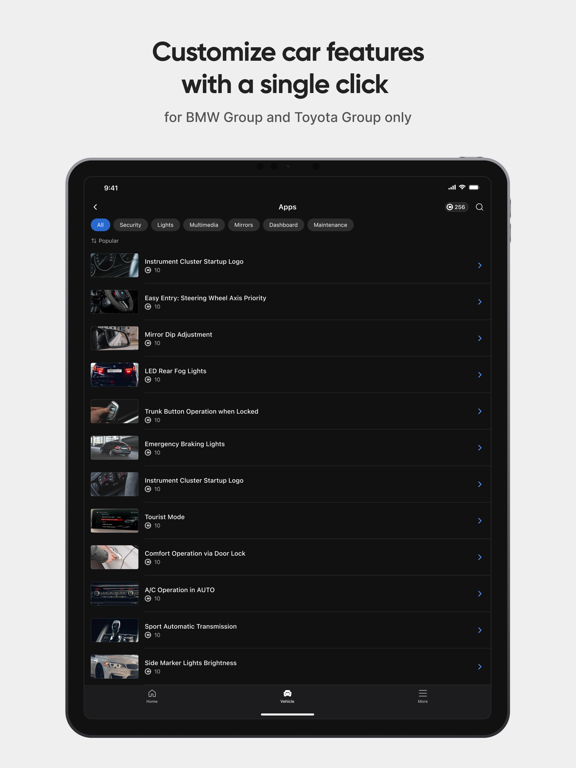Viewport: 576px width, 768px height.
Task: Tap the credit coin icon under Side Marker Lights
Action: [148, 672]
